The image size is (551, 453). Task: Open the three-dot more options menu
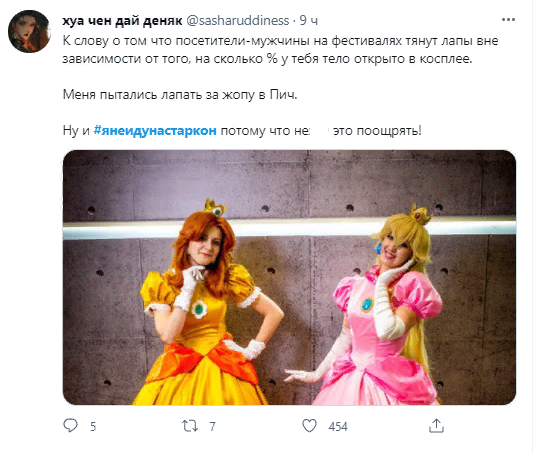click(x=508, y=20)
